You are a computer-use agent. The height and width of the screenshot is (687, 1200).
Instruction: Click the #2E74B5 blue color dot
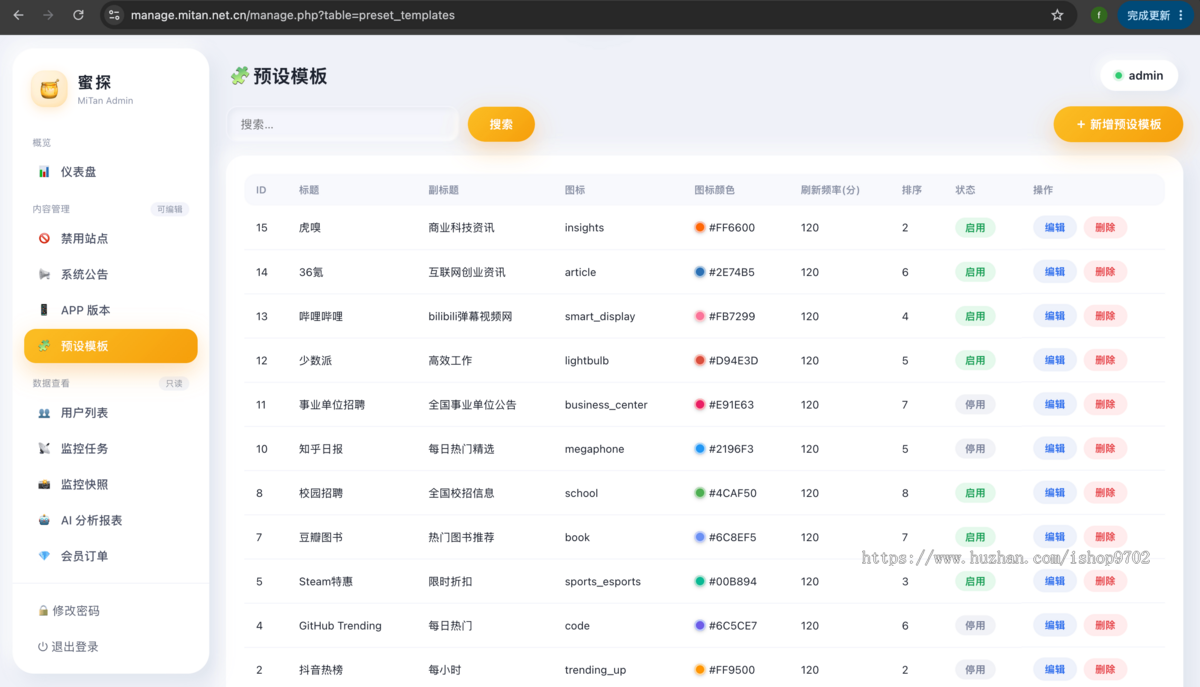coord(700,272)
